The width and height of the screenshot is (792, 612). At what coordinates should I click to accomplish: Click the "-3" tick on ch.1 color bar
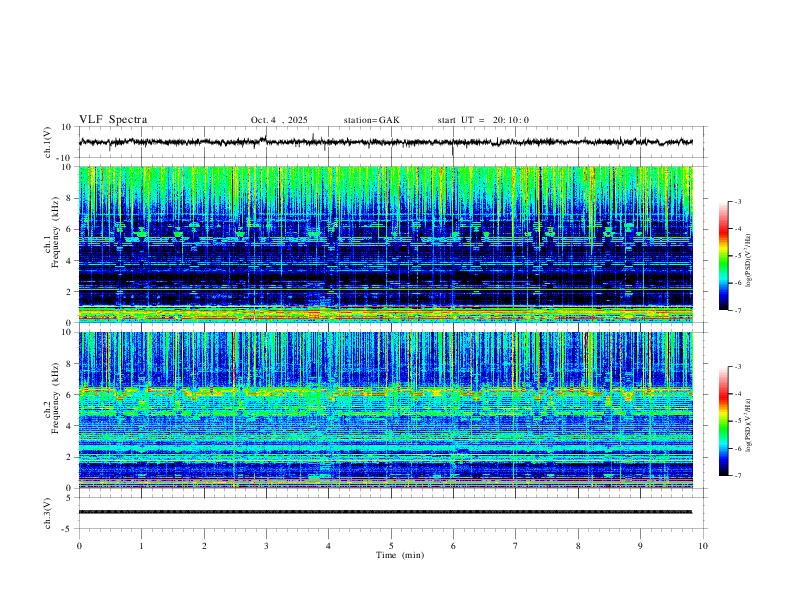coord(737,201)
